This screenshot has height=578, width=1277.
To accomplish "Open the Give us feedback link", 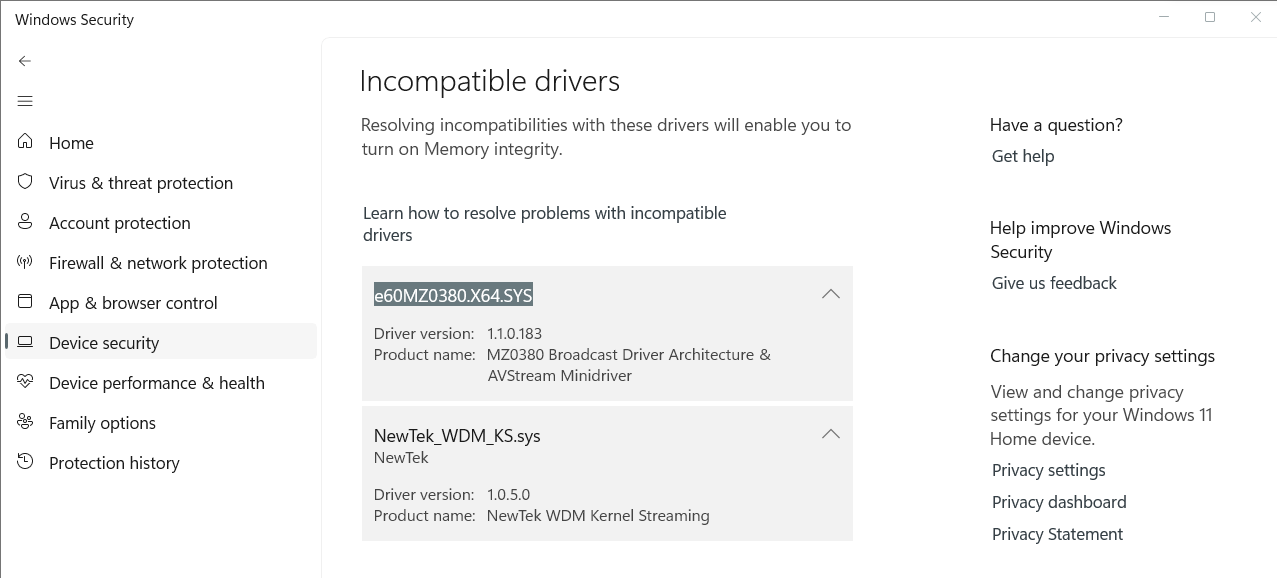I will [x=1054, y=283].
